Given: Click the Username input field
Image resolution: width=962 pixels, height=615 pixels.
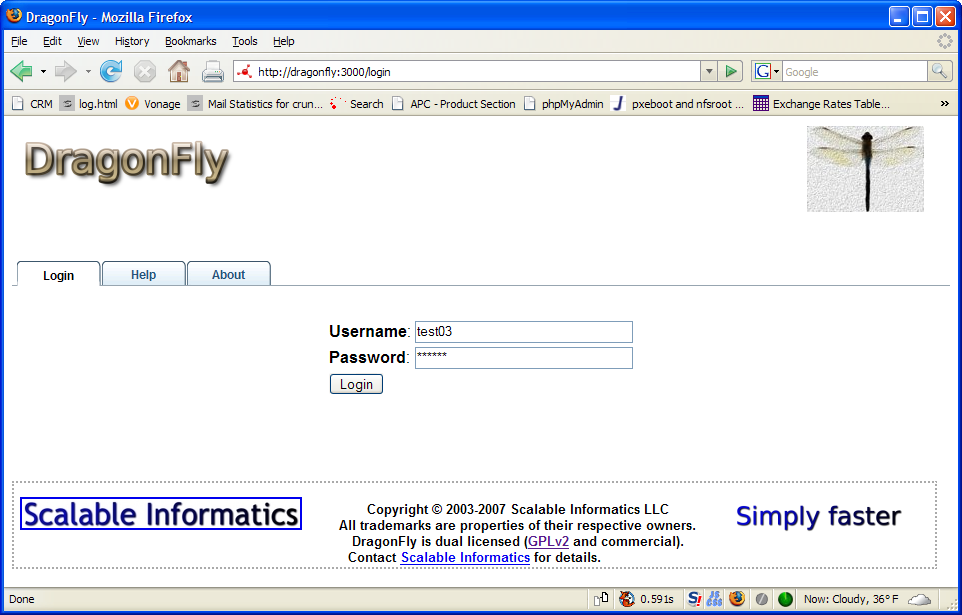Looking at the screenshot, I should tap(523, 331).
